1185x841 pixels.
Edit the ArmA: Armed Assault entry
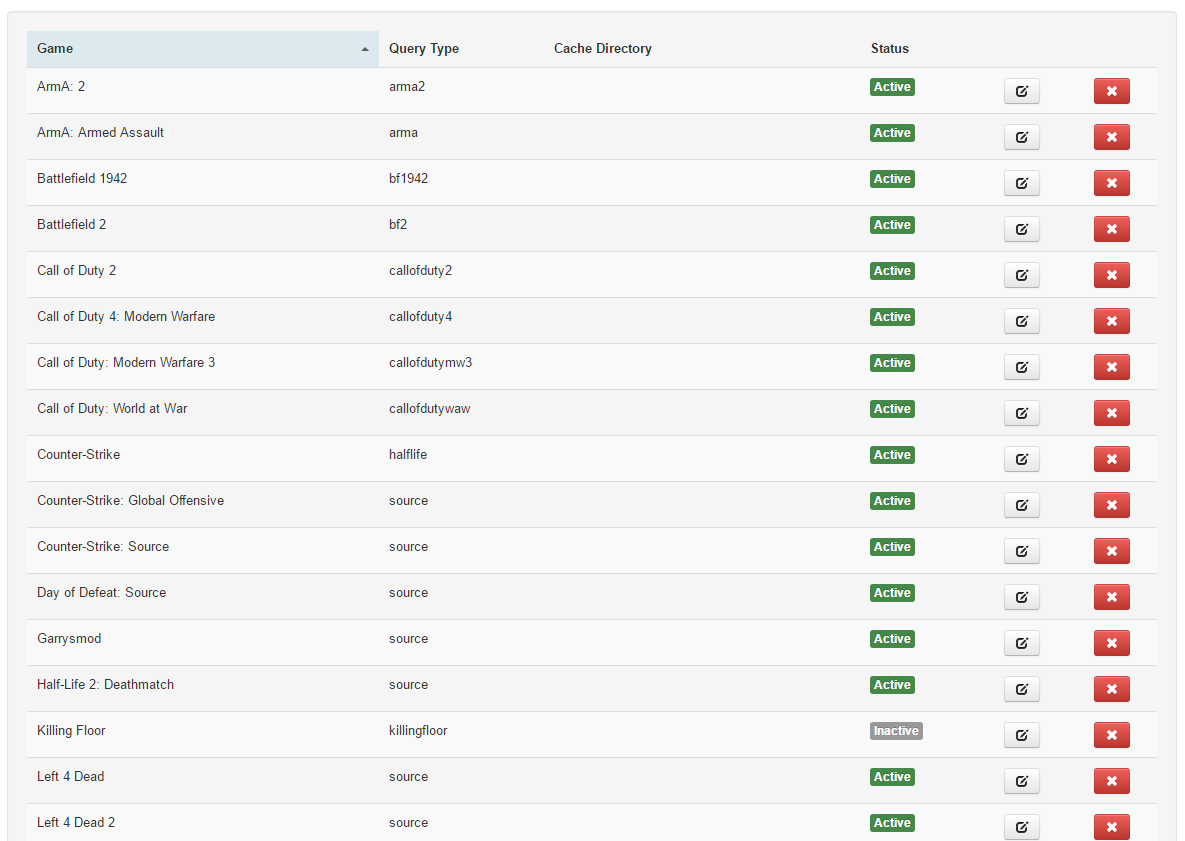[1022, 138]
